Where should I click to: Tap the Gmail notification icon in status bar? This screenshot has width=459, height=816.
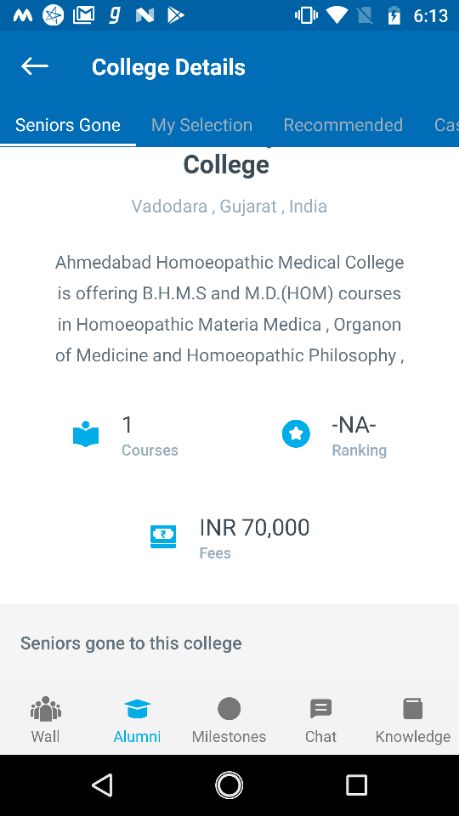(83, 16)
